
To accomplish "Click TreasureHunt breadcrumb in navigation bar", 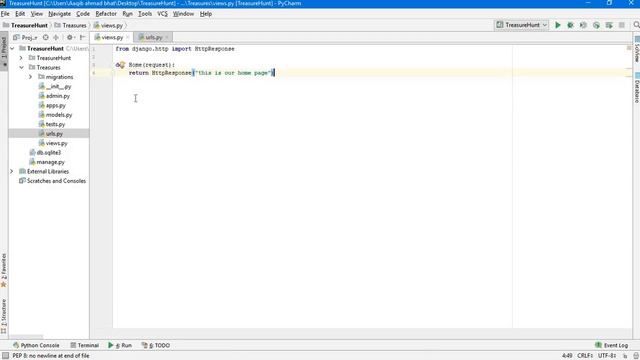I will point(25,25).
